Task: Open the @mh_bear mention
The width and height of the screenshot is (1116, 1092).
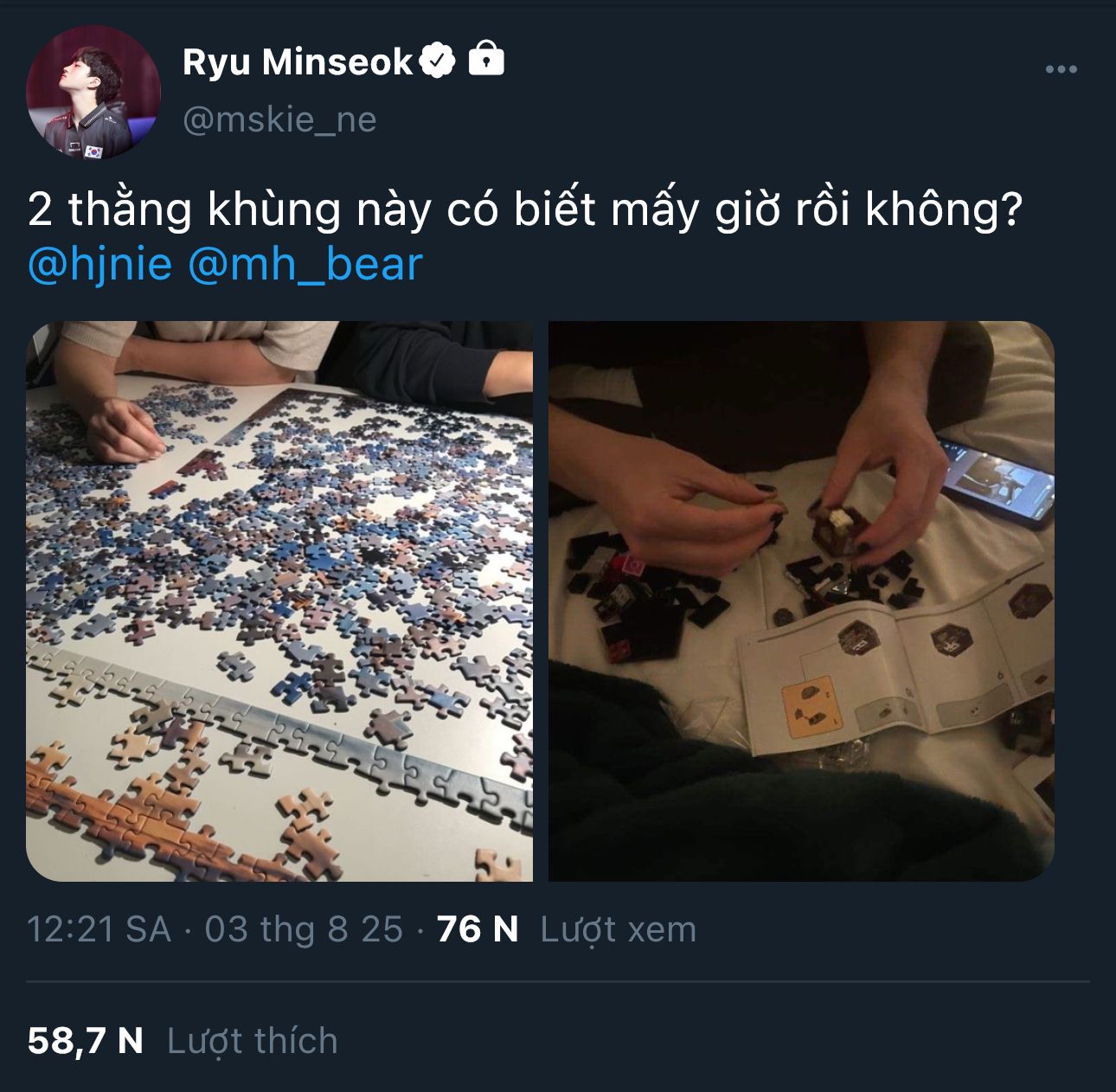Action: click(x=305, y=264)
